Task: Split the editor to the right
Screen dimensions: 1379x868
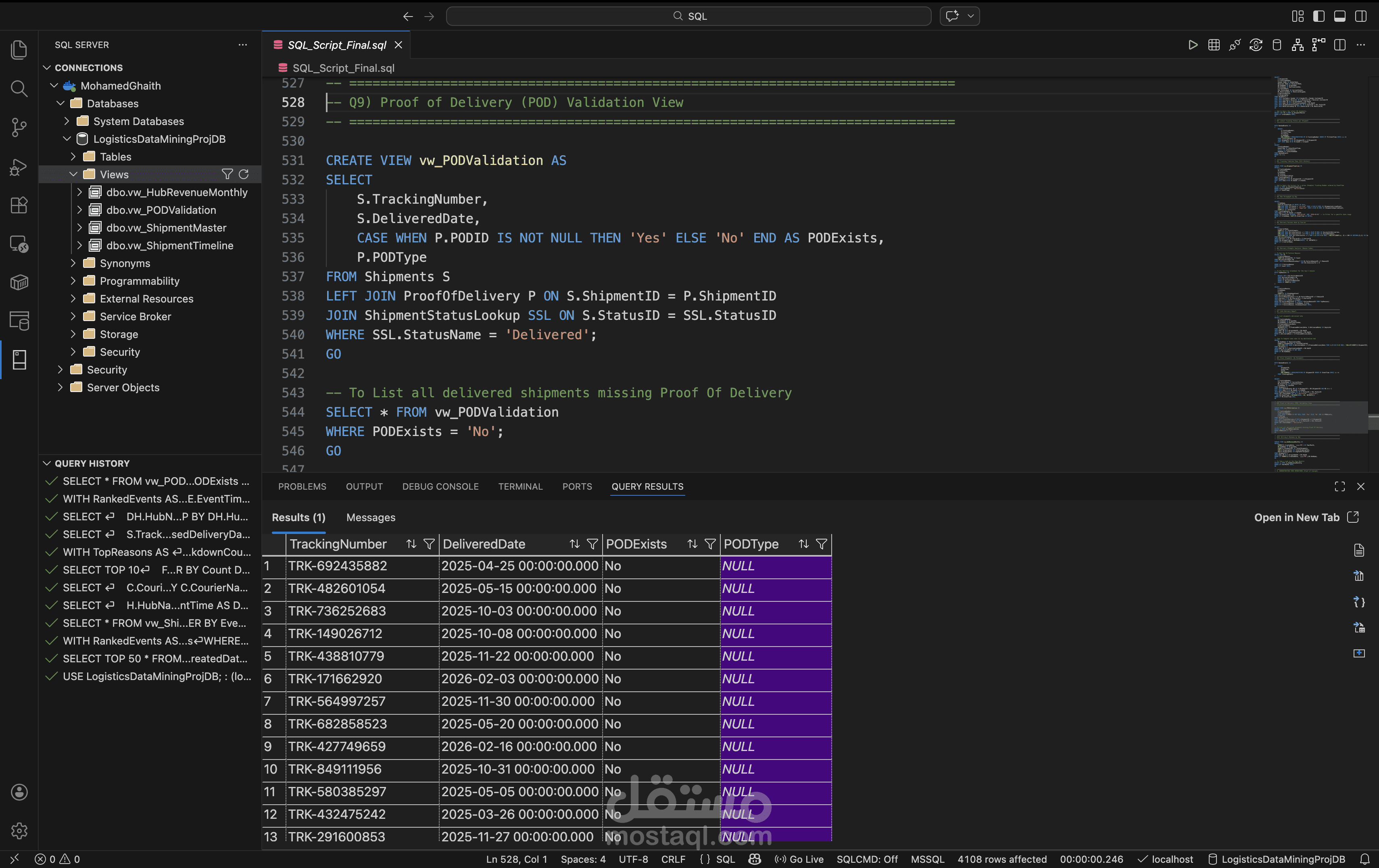Action: point(1339,45)
